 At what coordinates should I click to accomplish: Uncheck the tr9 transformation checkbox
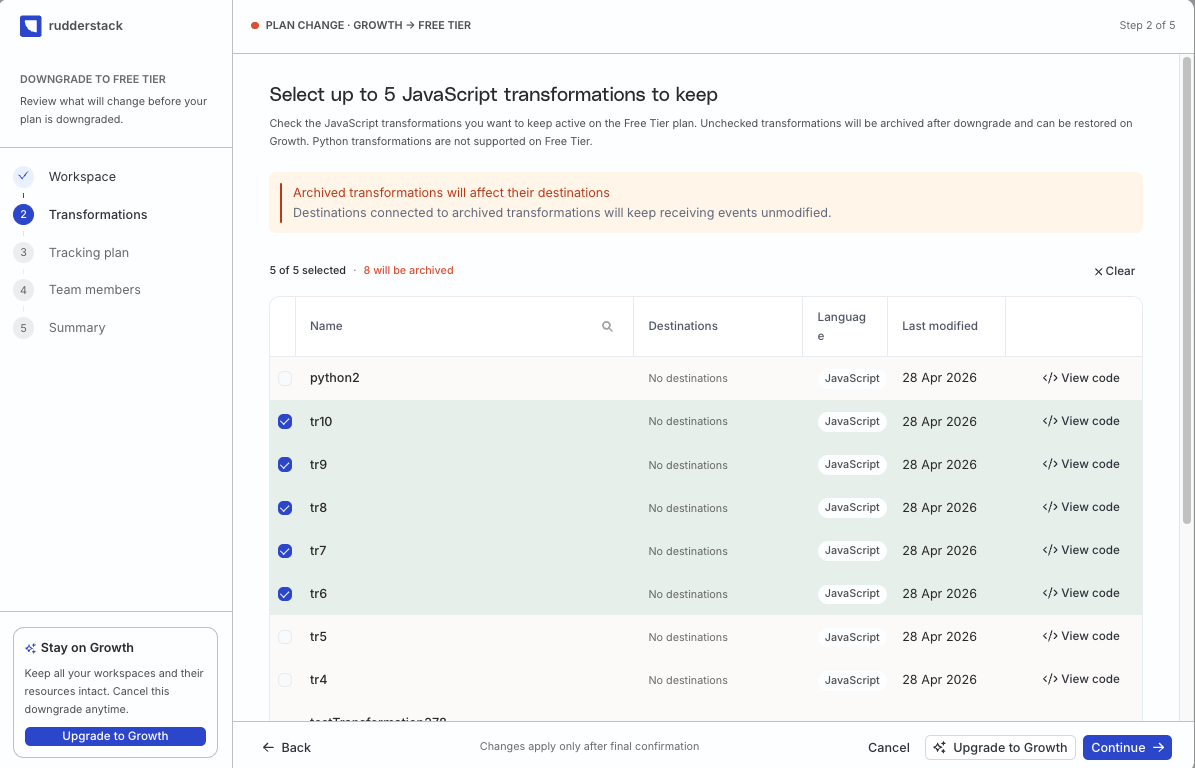285,465
